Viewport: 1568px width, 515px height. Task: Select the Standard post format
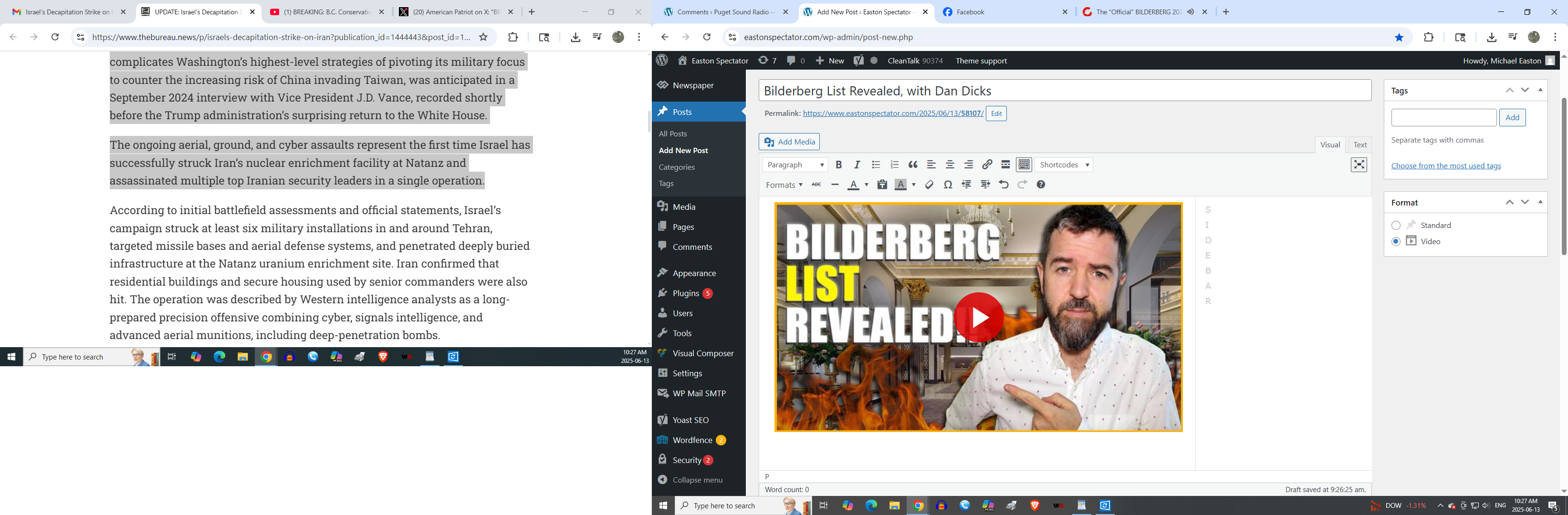pyautogui.click(x=1396, y=226)
